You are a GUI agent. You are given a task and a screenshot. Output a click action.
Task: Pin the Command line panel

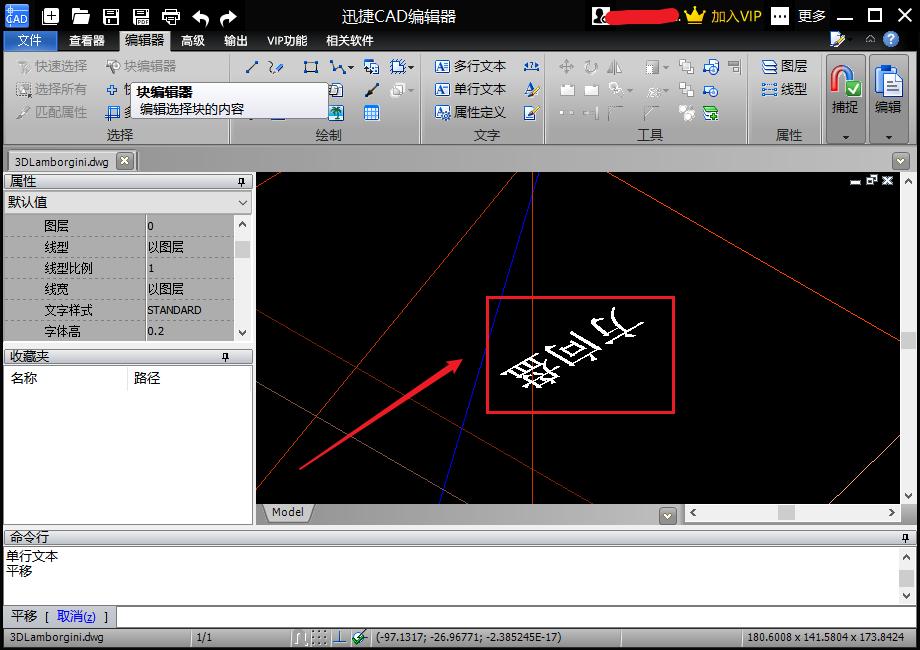tap(905, 537)
